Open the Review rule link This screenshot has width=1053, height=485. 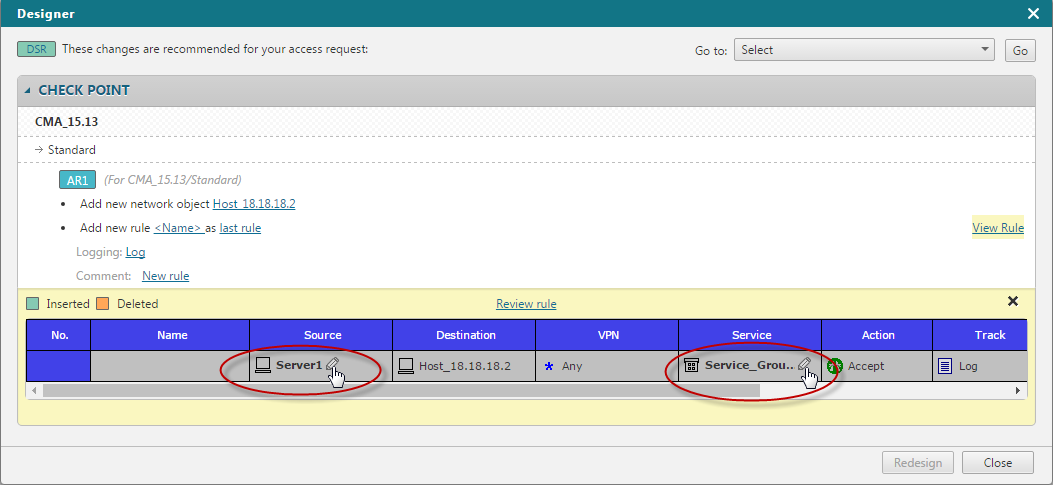point(526,304)
